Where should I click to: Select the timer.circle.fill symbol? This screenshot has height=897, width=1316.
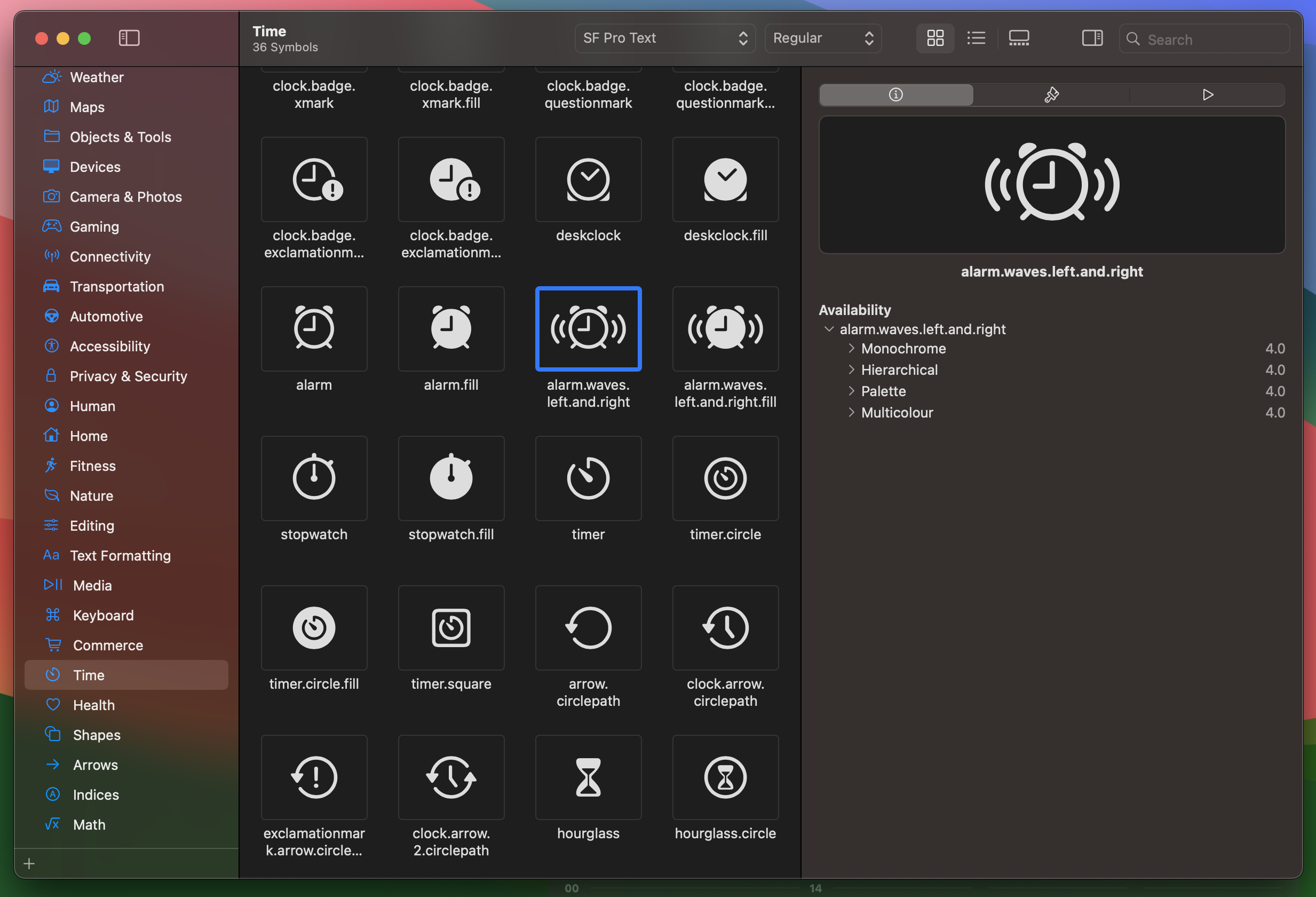tap(314, 628)
